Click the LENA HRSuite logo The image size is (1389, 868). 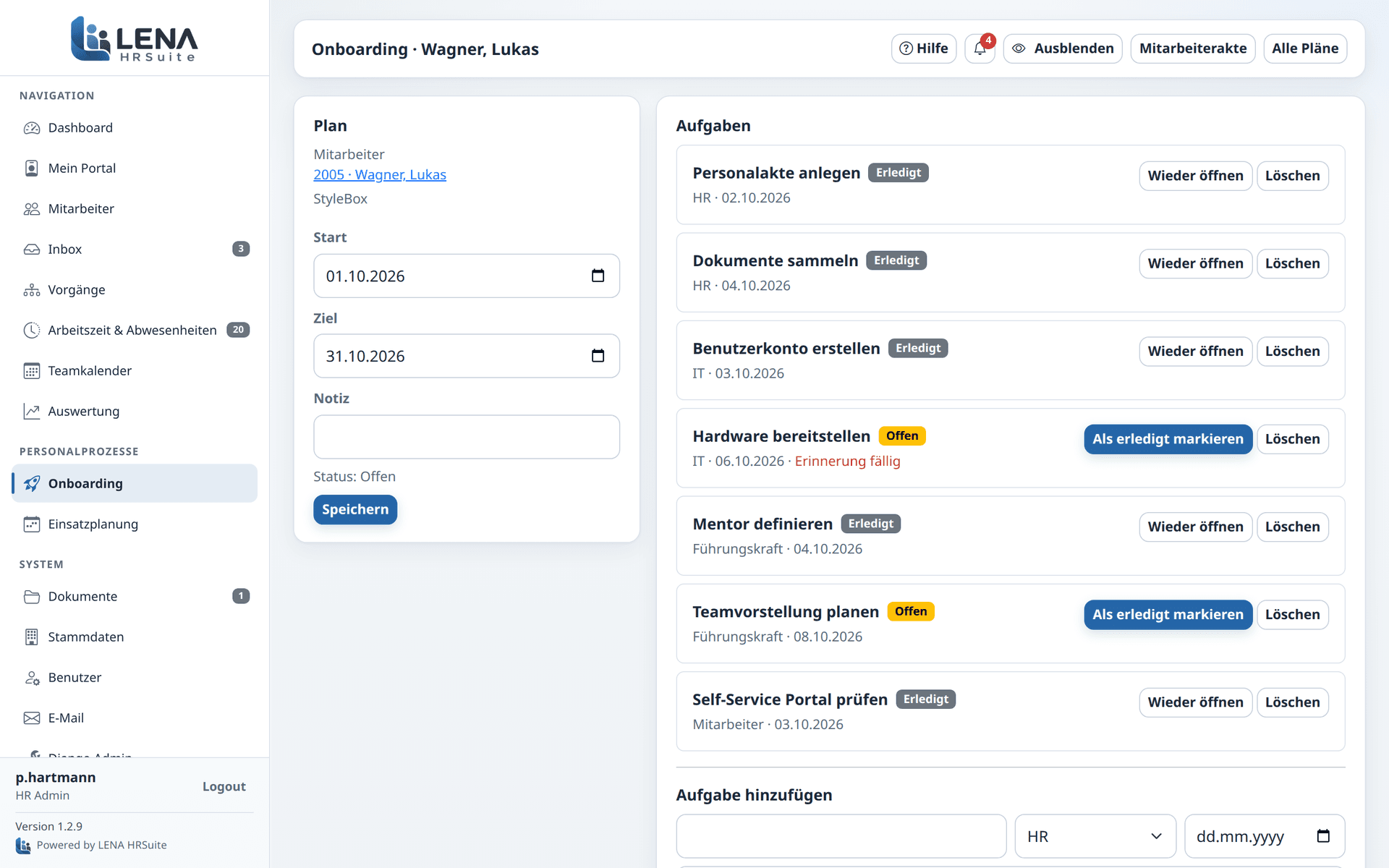(135, 39)
